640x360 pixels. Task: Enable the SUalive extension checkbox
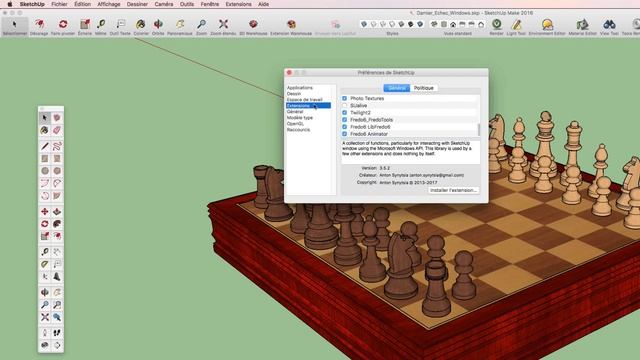(x=344, y=105)
